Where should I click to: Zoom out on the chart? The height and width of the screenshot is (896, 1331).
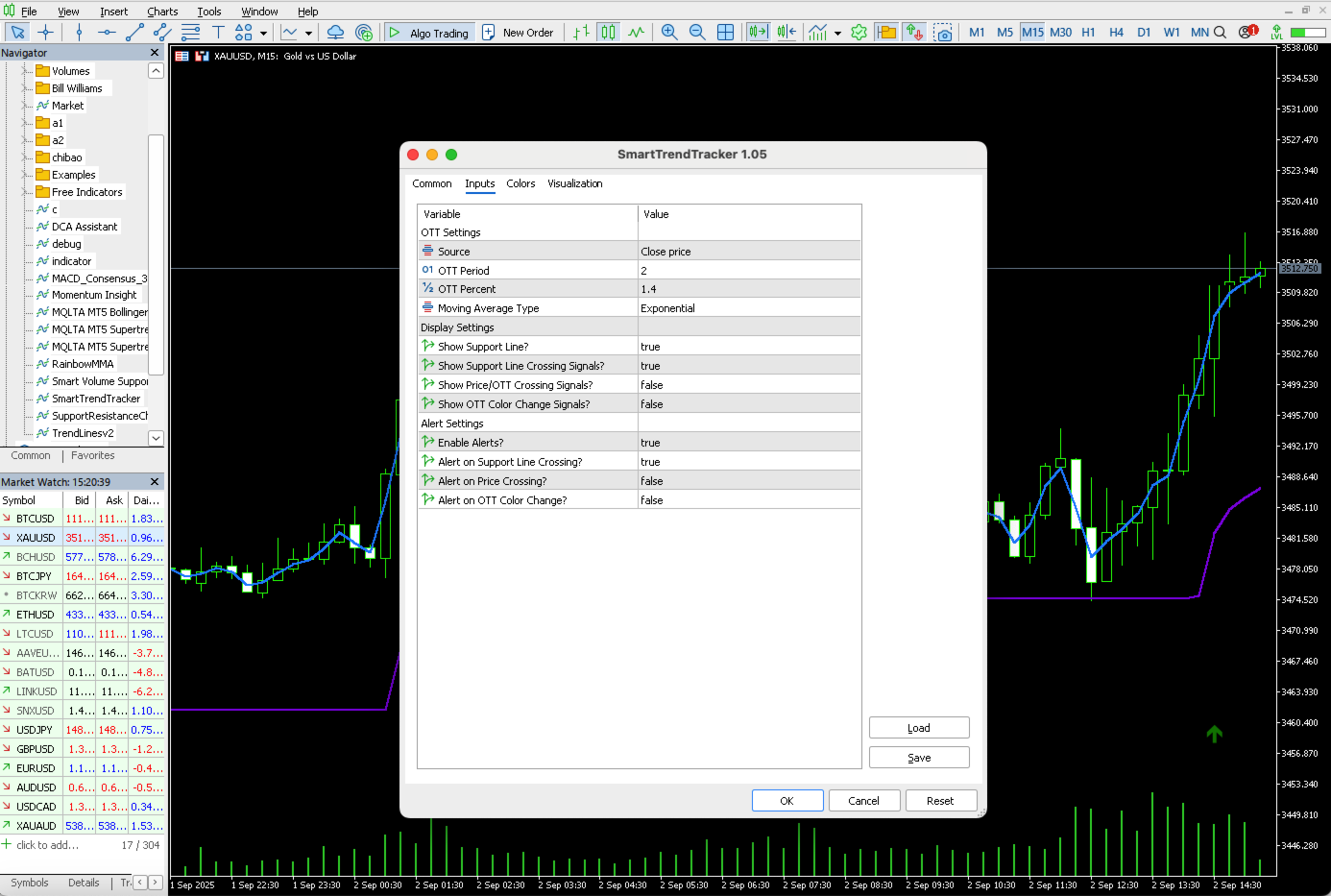[697, 32]
